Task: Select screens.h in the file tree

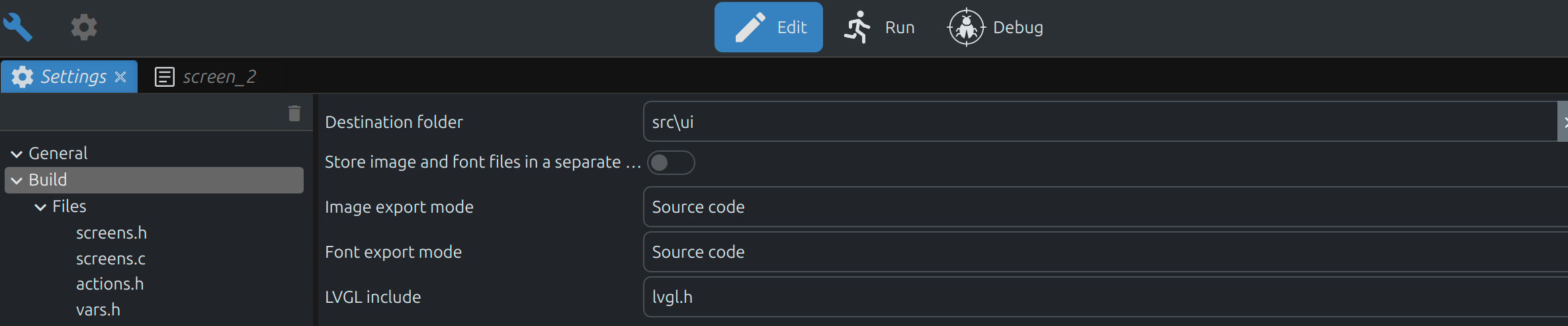Action: pos(111,233)
